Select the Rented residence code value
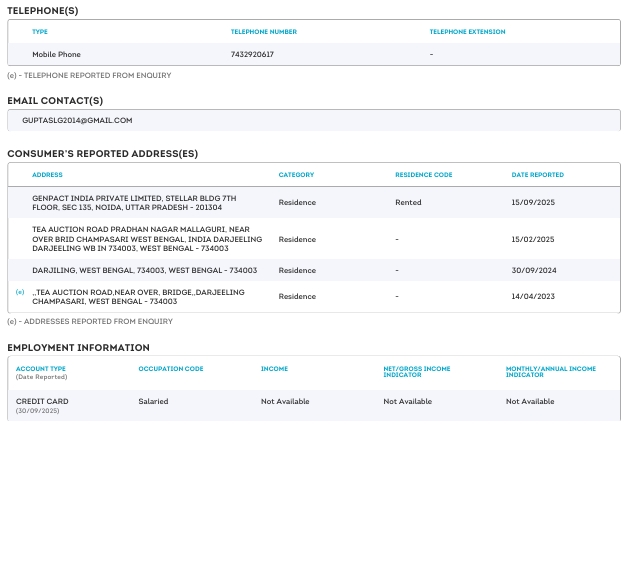 [408, 202]
